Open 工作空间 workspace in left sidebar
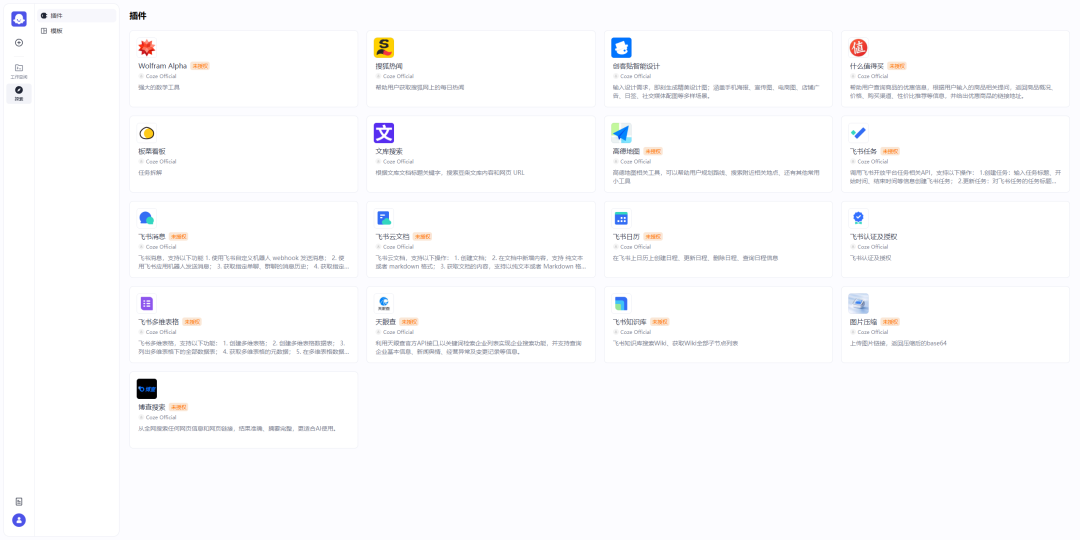The height and width of the screenshot is (540, 1080). (19, 70)
